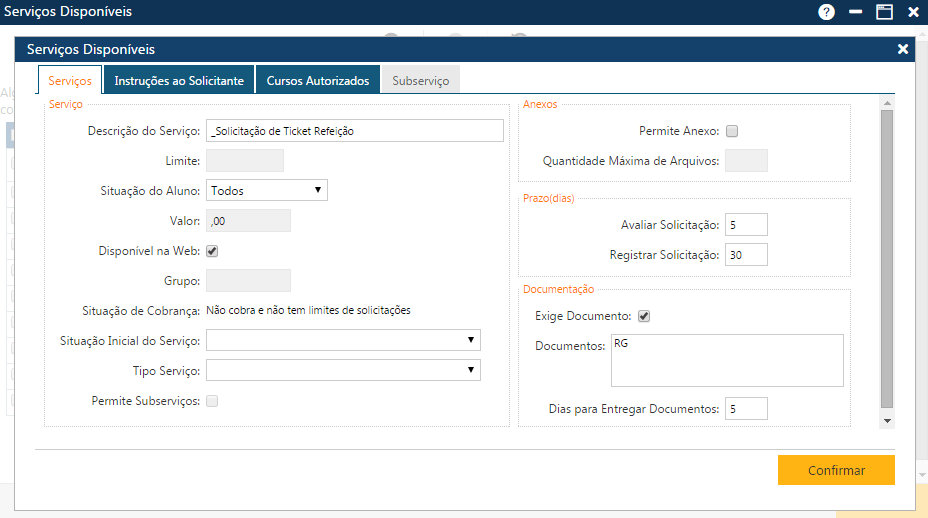This screenshot has width=928, height=518.
Task: Open the Cursos Autorizados tab
Action: [x=318, y=81]
